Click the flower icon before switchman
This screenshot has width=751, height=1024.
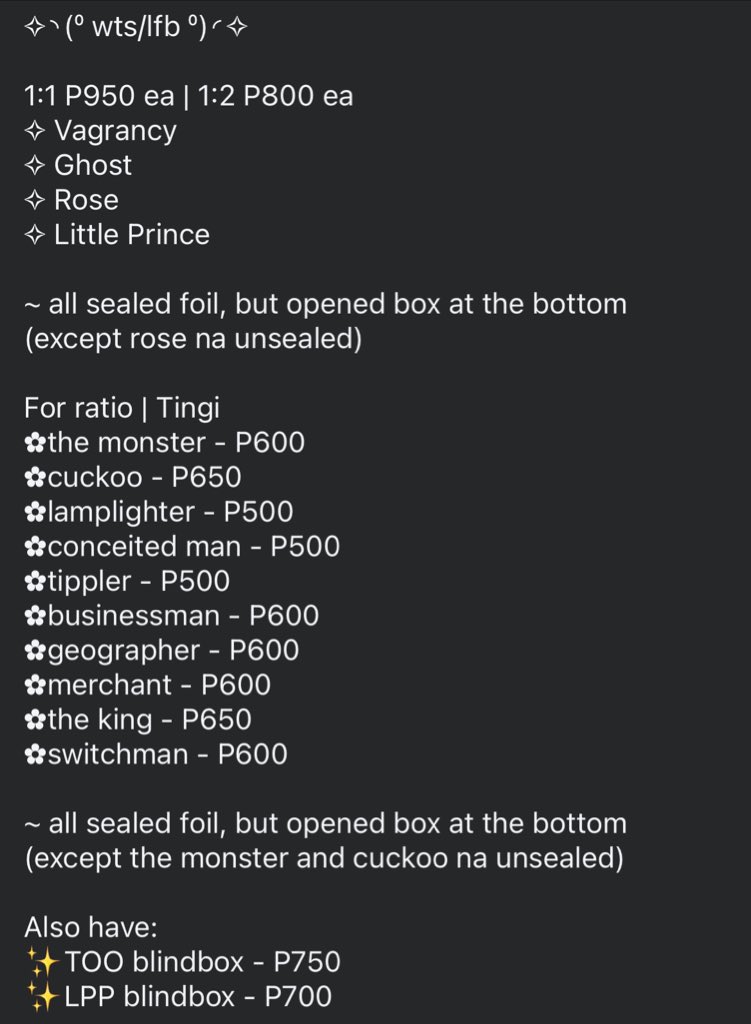[x=35, y=755]
